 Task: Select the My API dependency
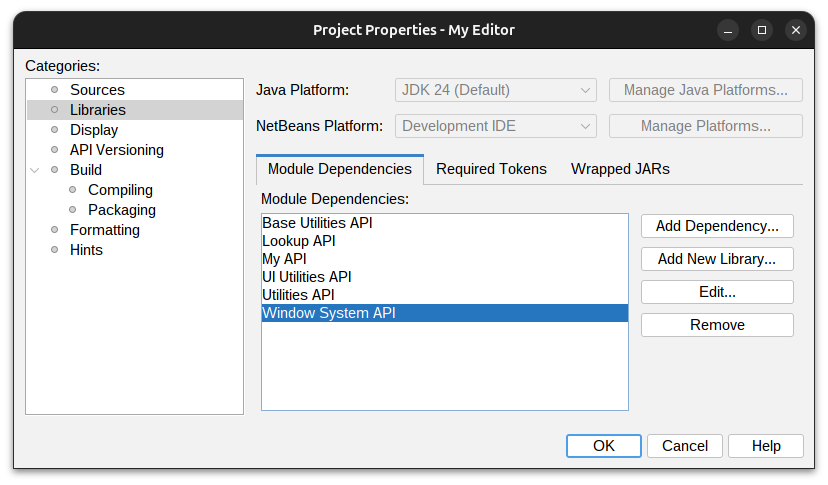tap(284, 259)
